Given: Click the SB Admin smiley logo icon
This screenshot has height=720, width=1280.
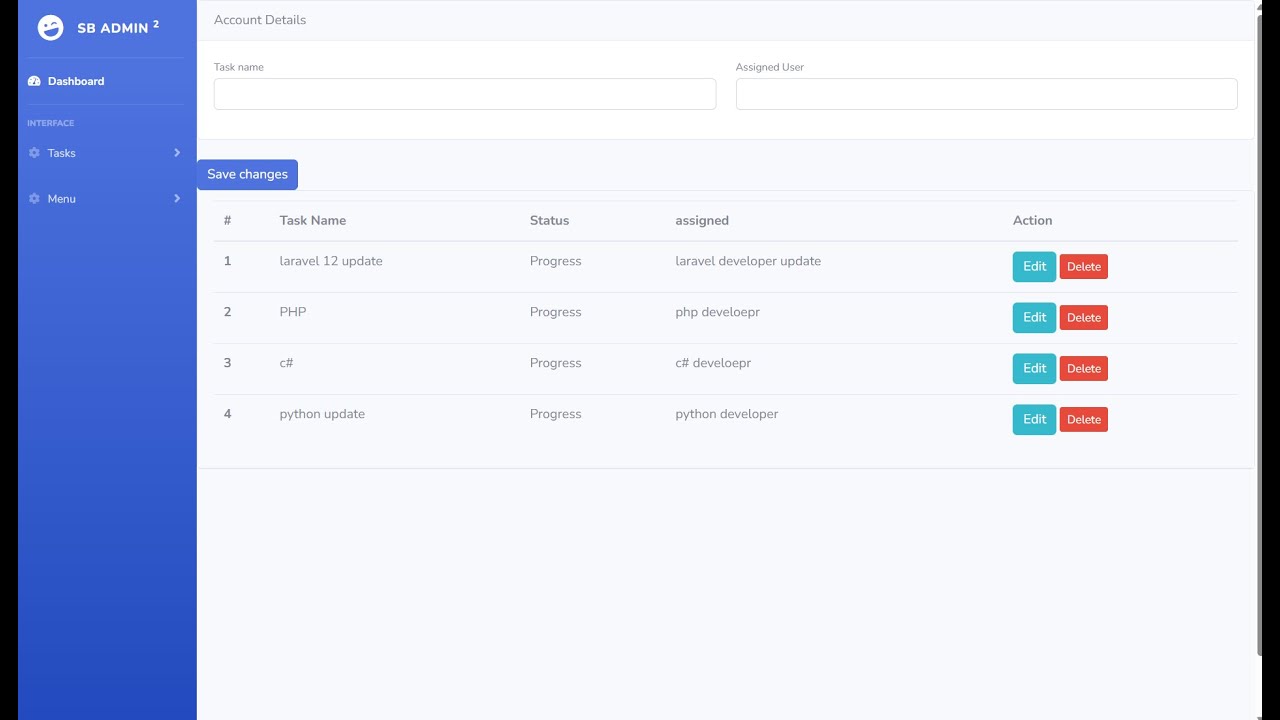Looking at the screenshot, I should 50,28.
